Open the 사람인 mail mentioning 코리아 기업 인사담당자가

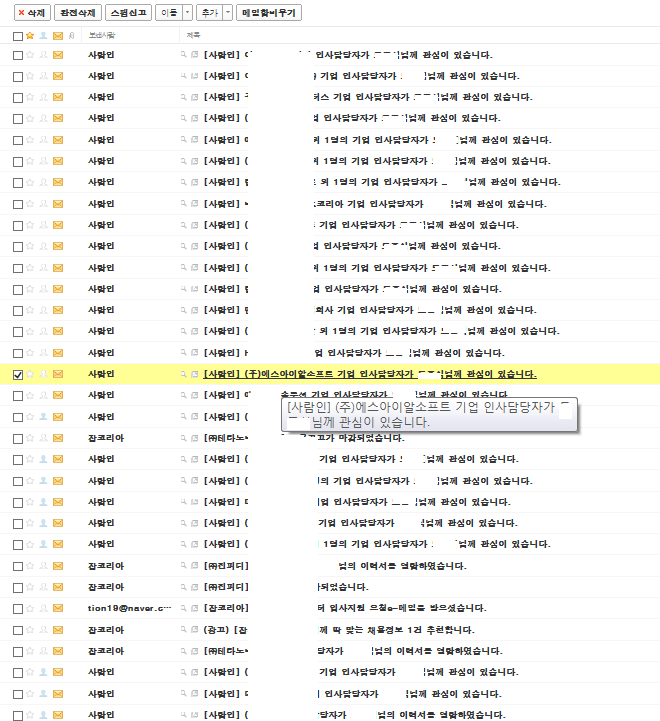[375, 204]
